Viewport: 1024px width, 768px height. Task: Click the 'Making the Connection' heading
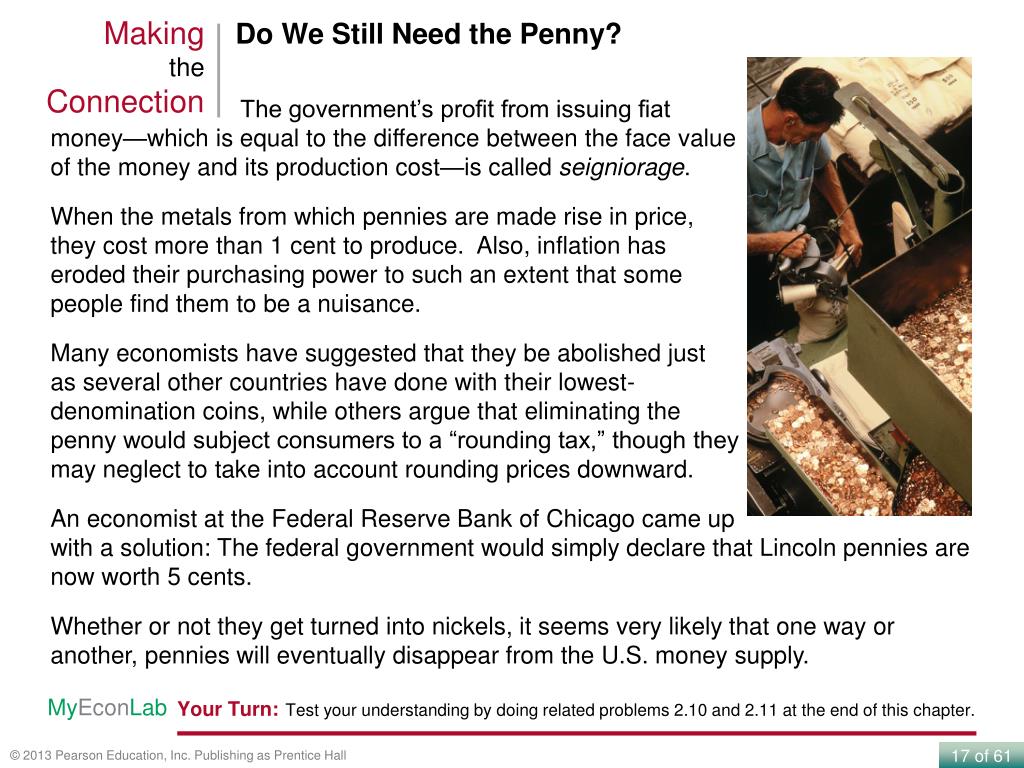coord(125,68)
